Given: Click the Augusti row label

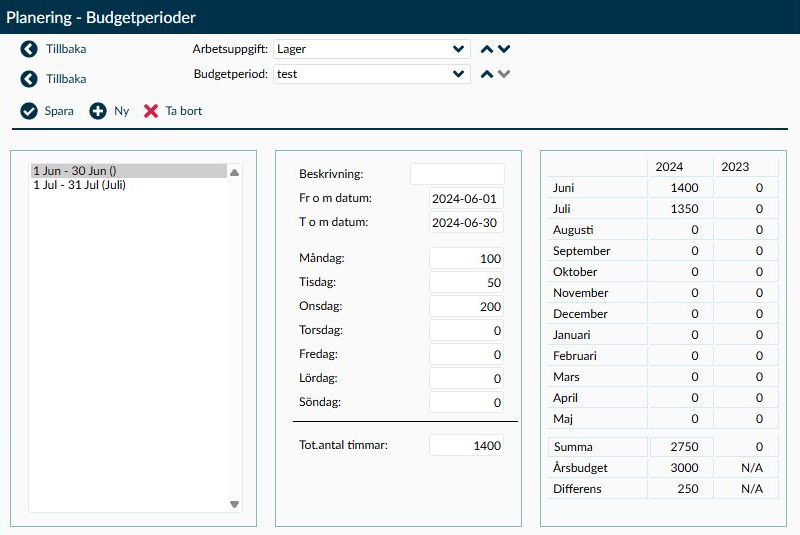Looking at the screenshot, I should click(x=573, y=230).
